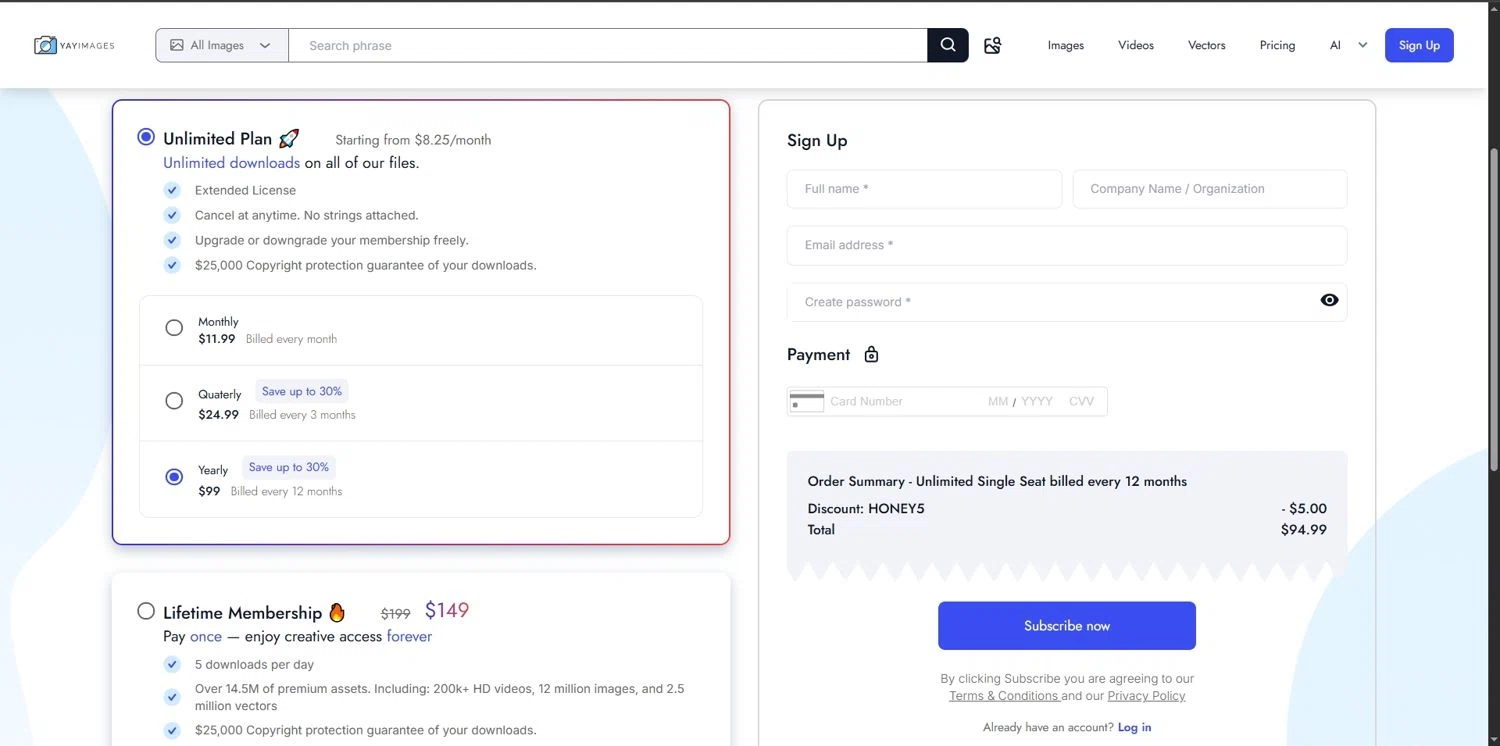Focus the Full name field
This screenshot has height=746, width=1500.
pos(924,189)
